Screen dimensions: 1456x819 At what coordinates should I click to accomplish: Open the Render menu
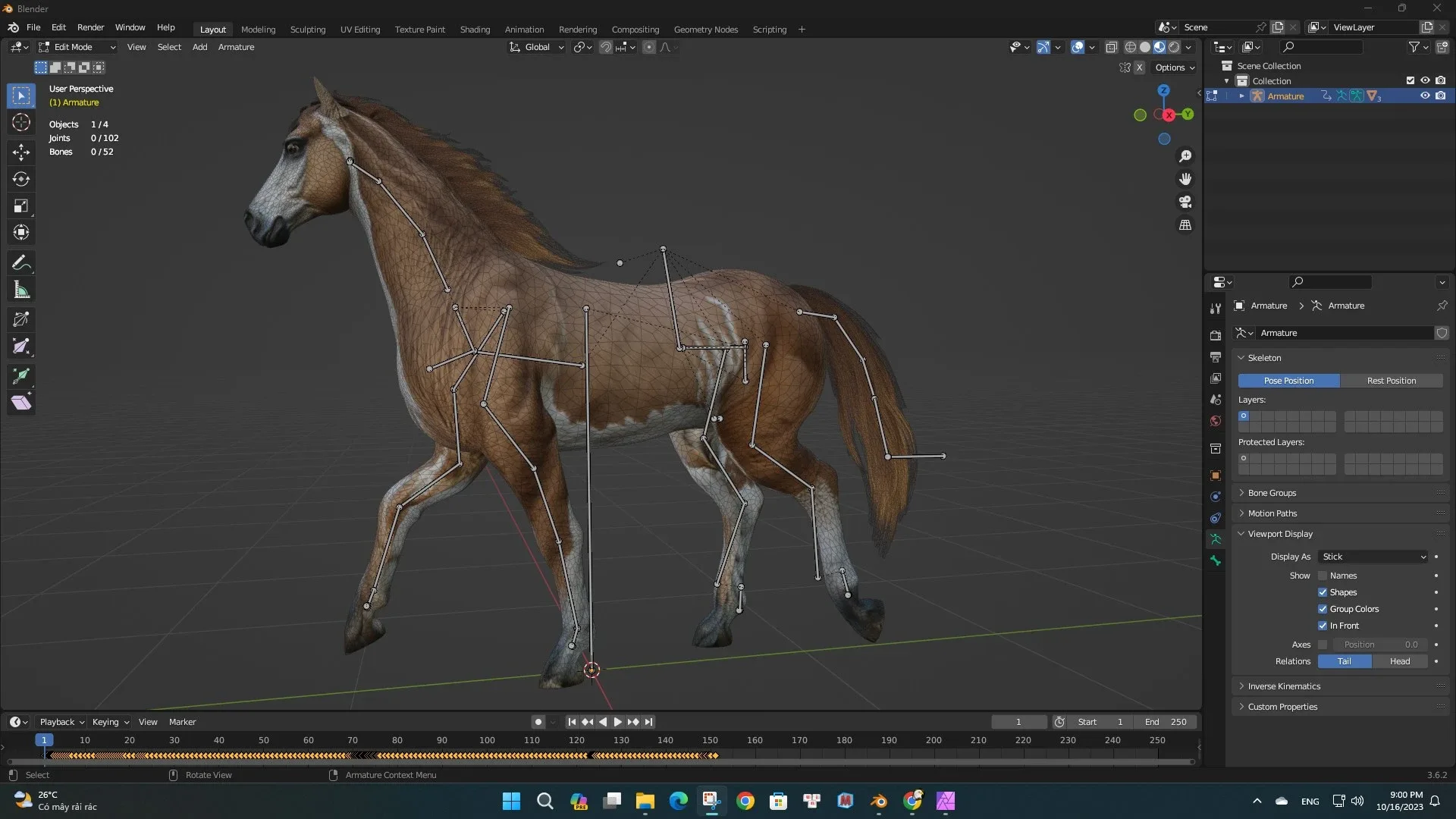tap(90, 27)
